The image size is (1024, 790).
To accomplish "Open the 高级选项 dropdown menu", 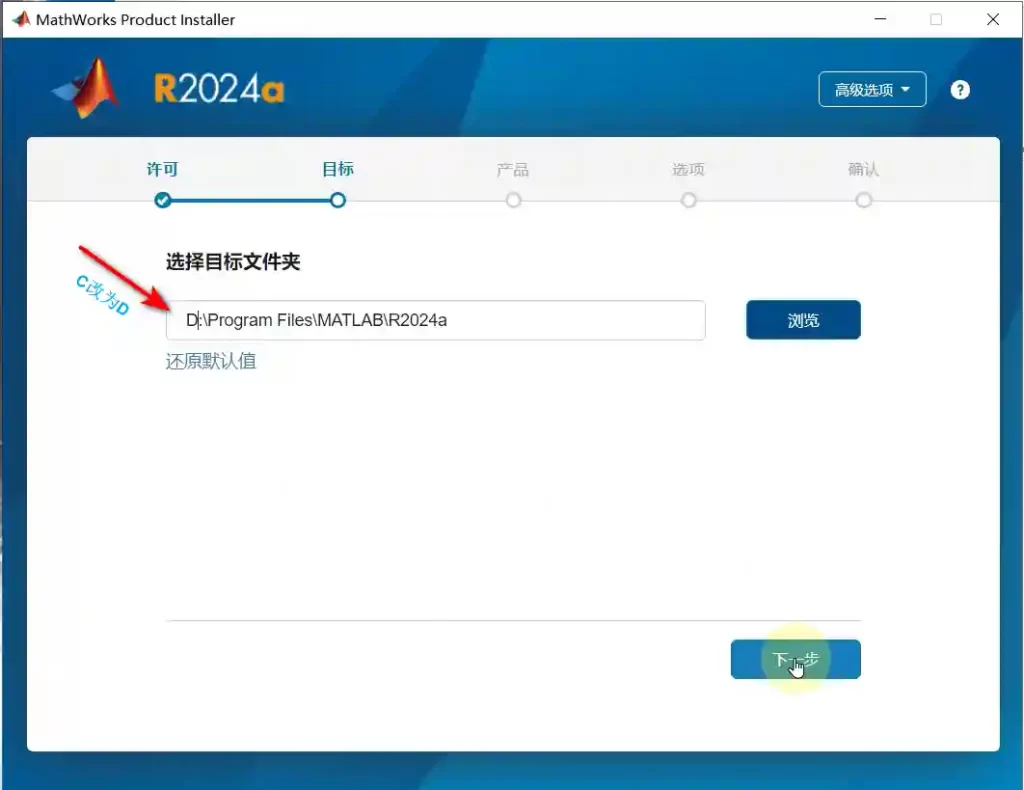I will 872,90.
